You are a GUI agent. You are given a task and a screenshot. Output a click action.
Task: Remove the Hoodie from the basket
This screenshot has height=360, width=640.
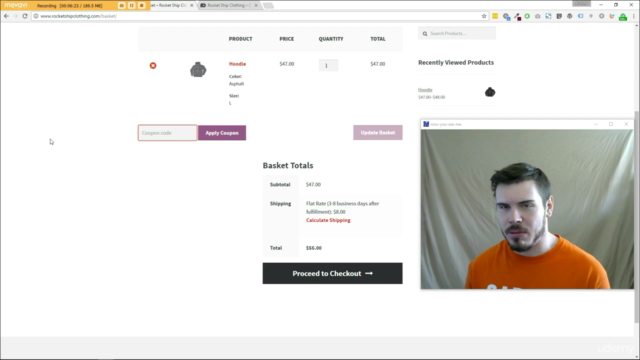(x=153, y=65)
